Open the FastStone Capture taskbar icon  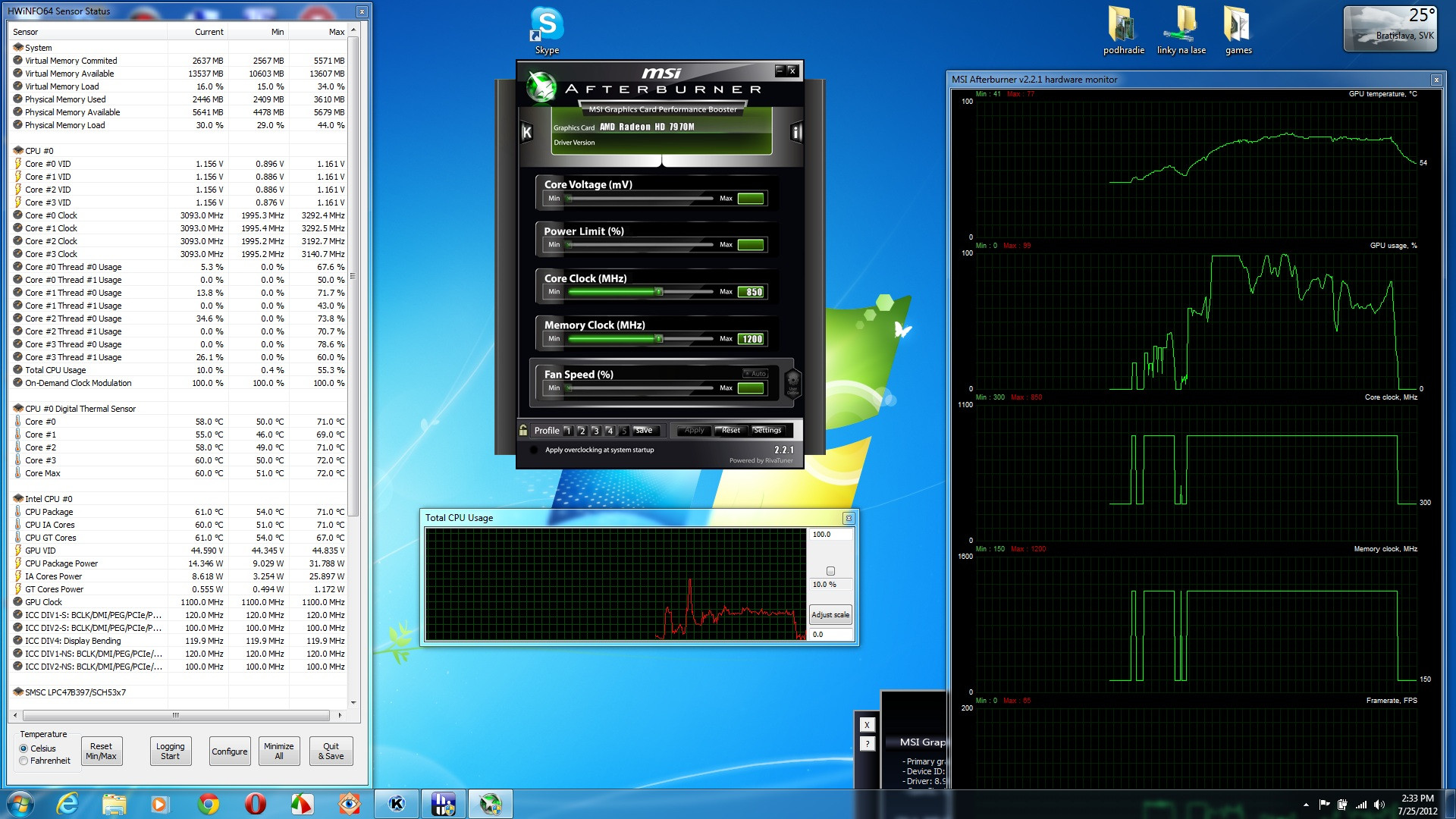tap(302, 804)
